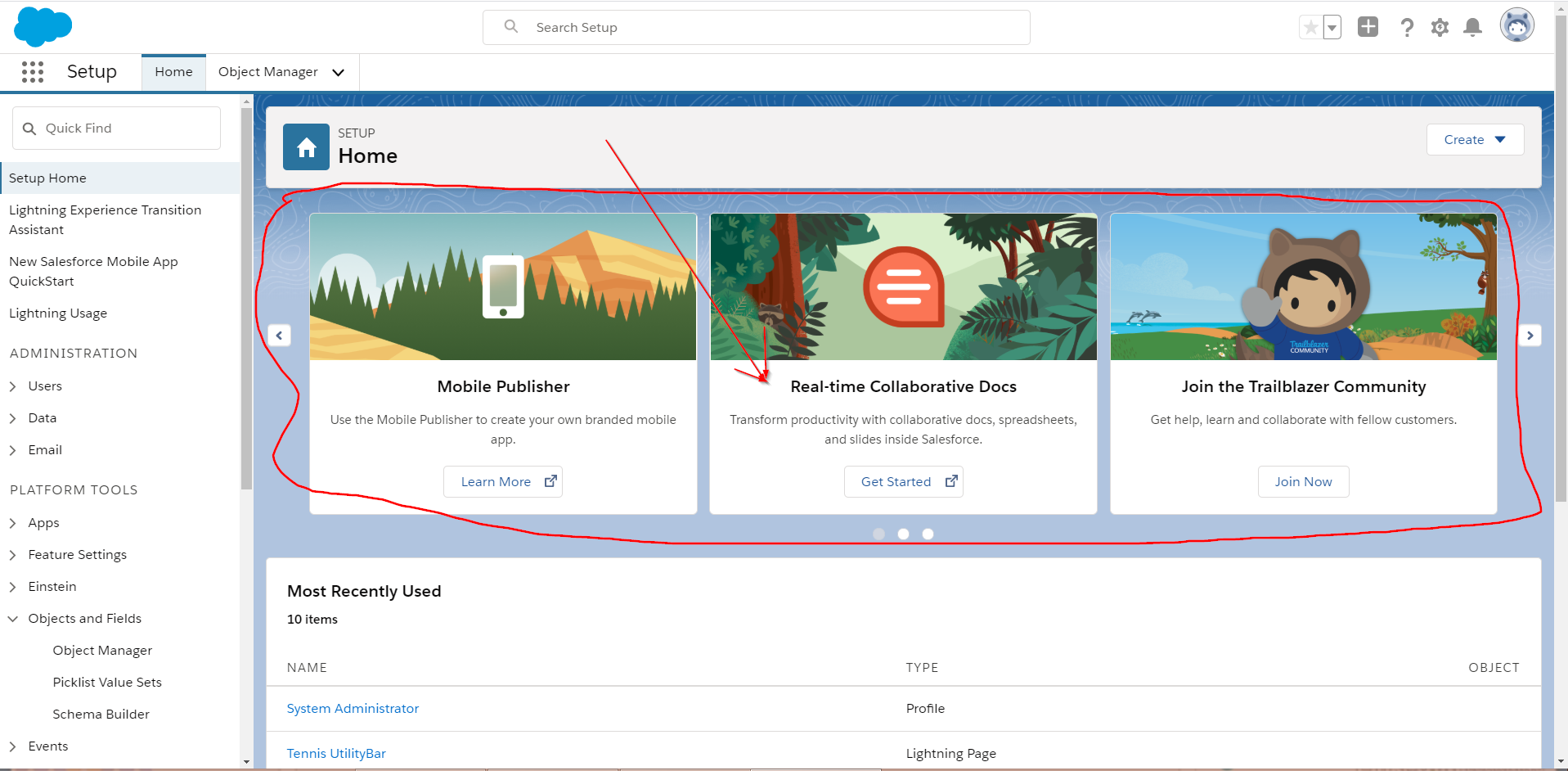Select Setup Home in the sidebar
This screenshot has width=1568, height=771.
pyautogui.click(x=47, y=178)
